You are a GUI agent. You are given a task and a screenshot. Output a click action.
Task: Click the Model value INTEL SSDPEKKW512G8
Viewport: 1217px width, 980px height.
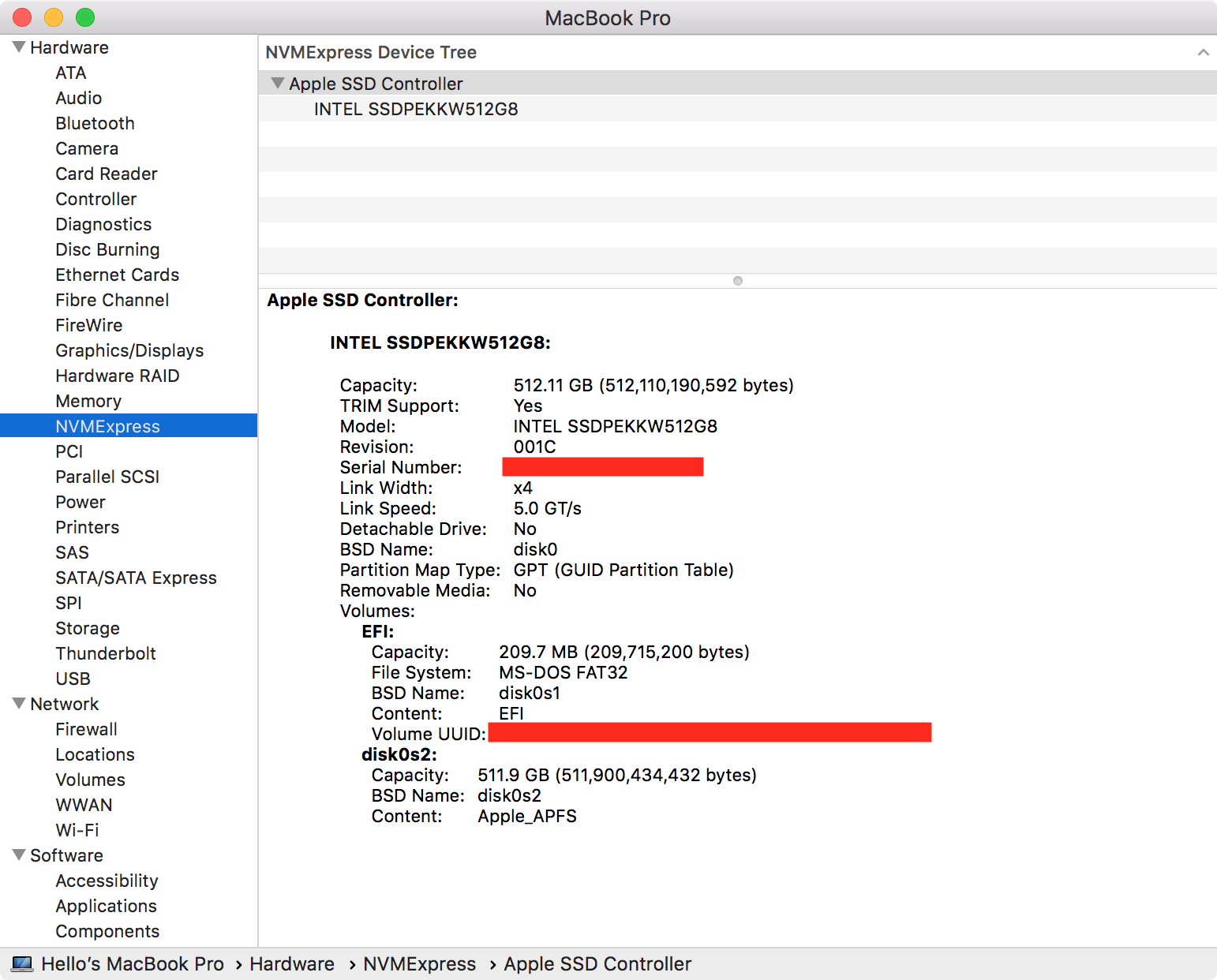pos(616,426)
